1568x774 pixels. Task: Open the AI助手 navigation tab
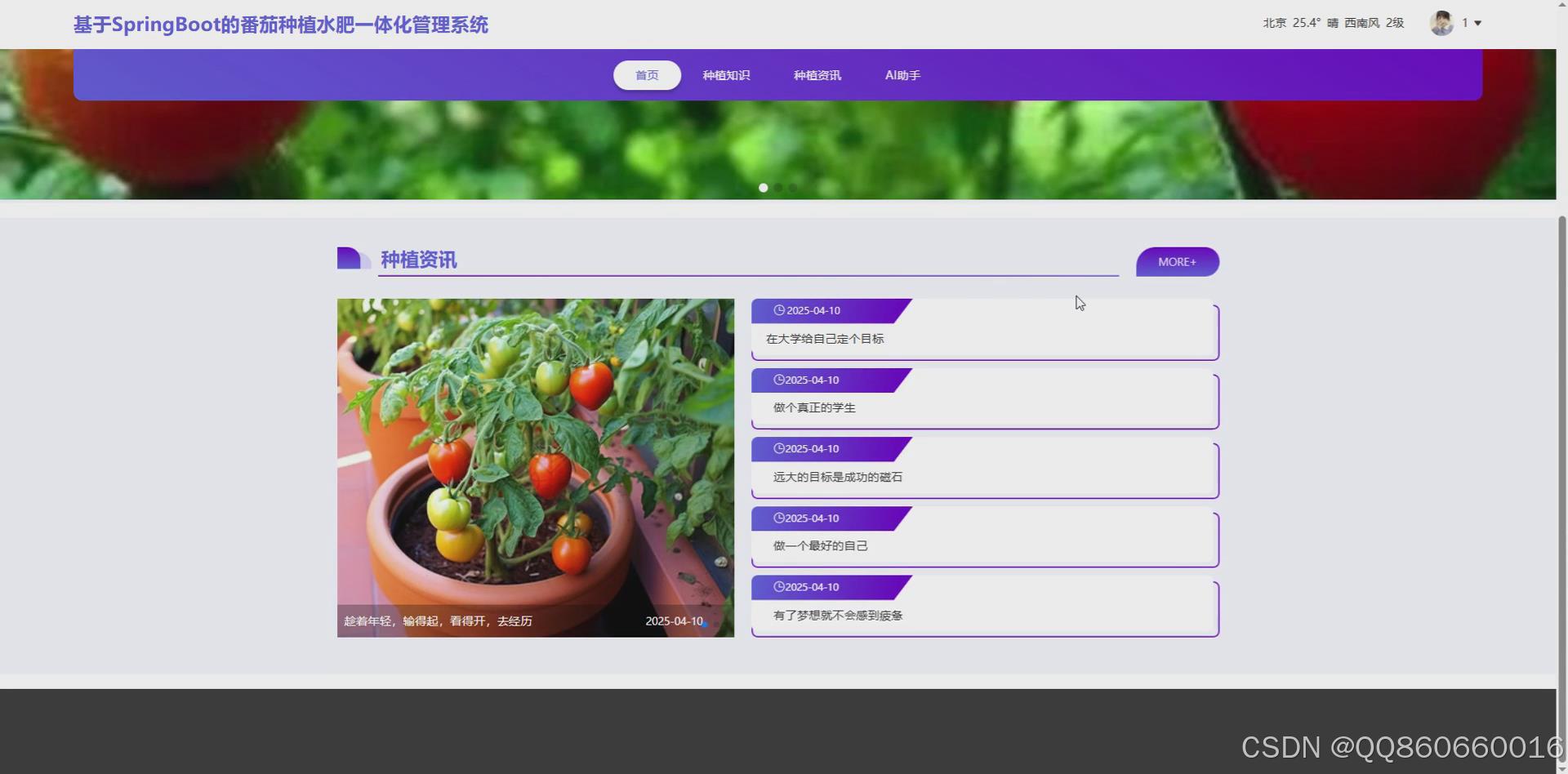pyautogui.click(x=902, y=75)
